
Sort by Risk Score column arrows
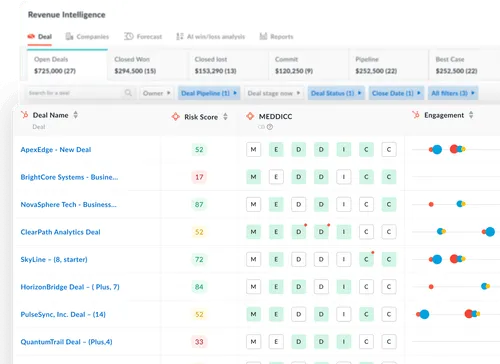tap(225, 117)
